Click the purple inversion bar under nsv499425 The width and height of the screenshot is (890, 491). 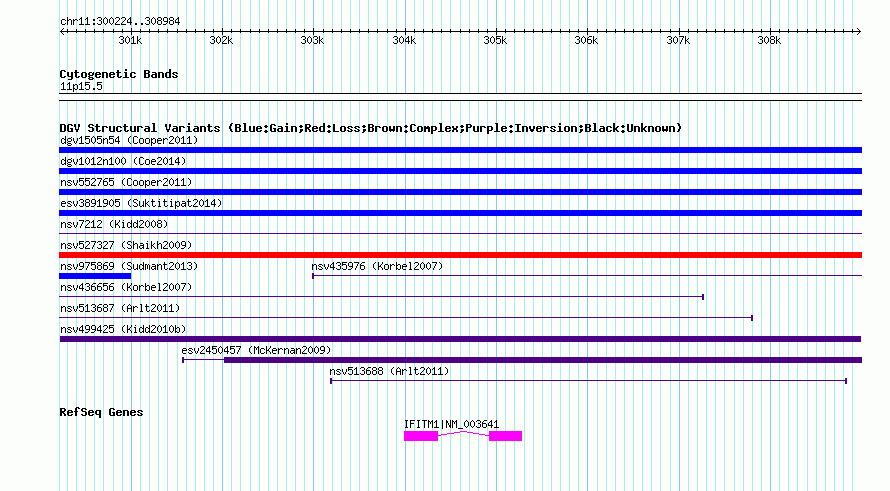[x=460, y=339]
